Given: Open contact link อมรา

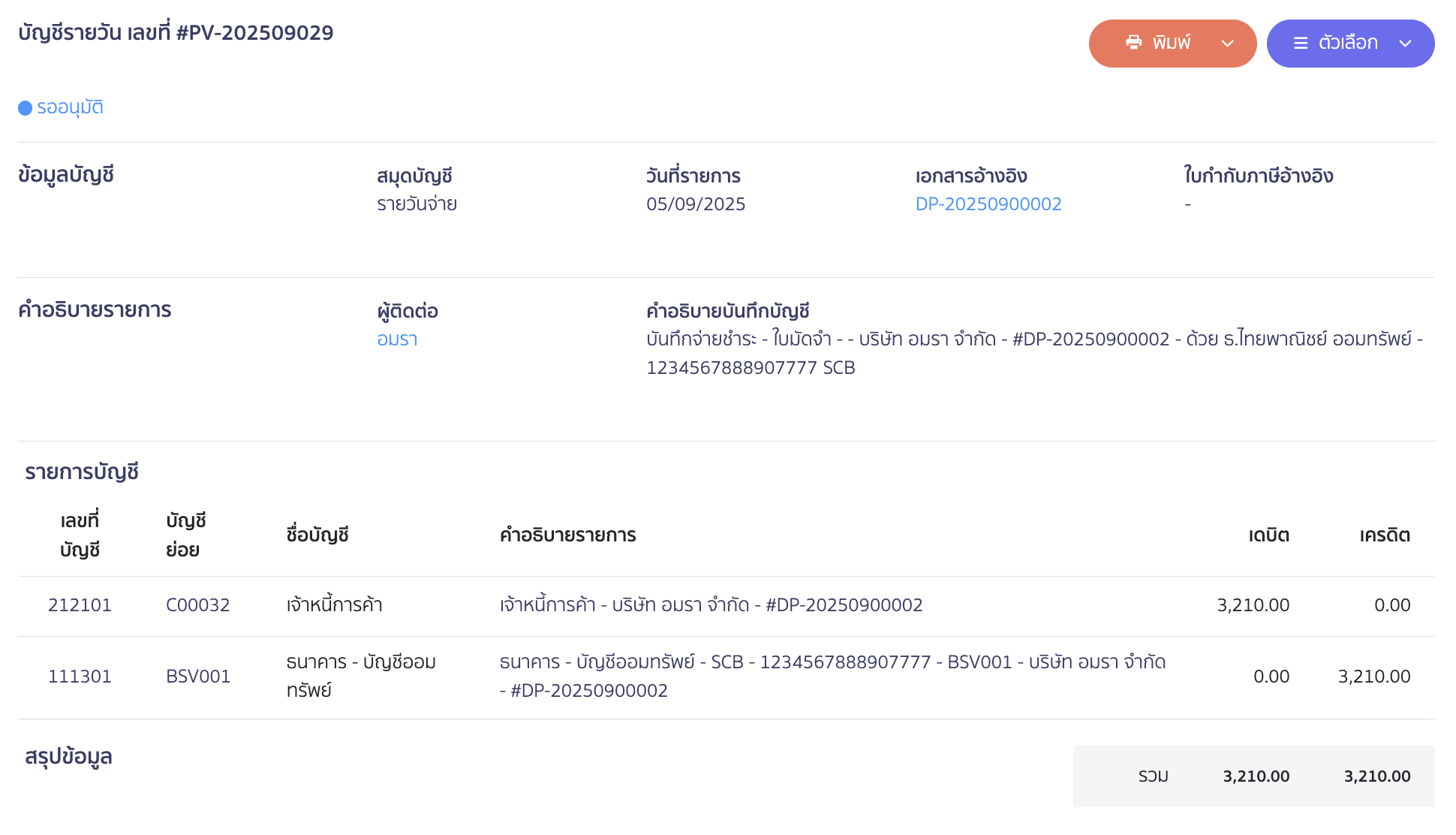Looking at the screenshot, I should 397,339.
